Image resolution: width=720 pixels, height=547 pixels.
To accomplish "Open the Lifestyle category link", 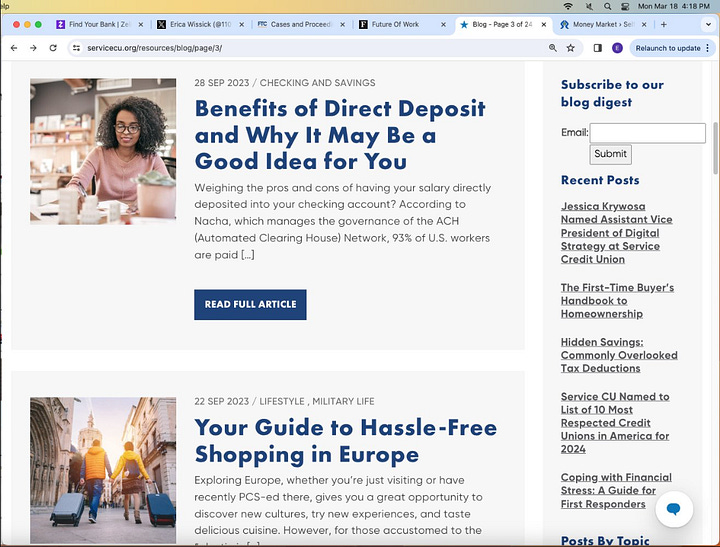I will tap(282, 401).
